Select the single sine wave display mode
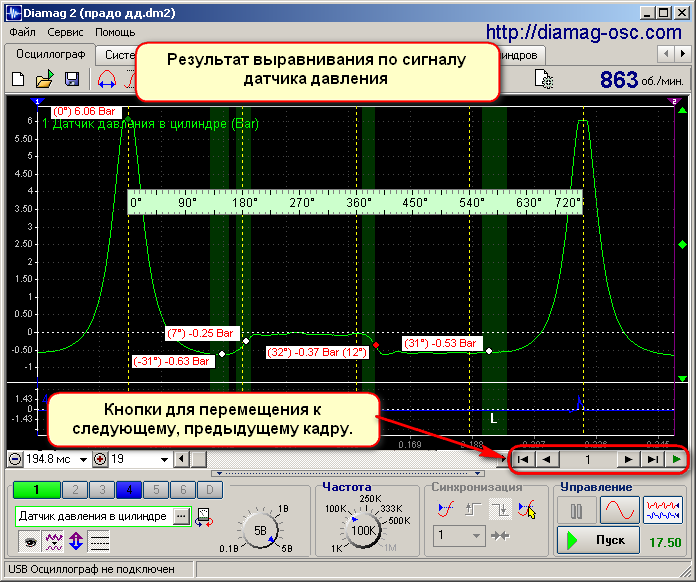Screen dimensions: 696x582 click(620, 511)
